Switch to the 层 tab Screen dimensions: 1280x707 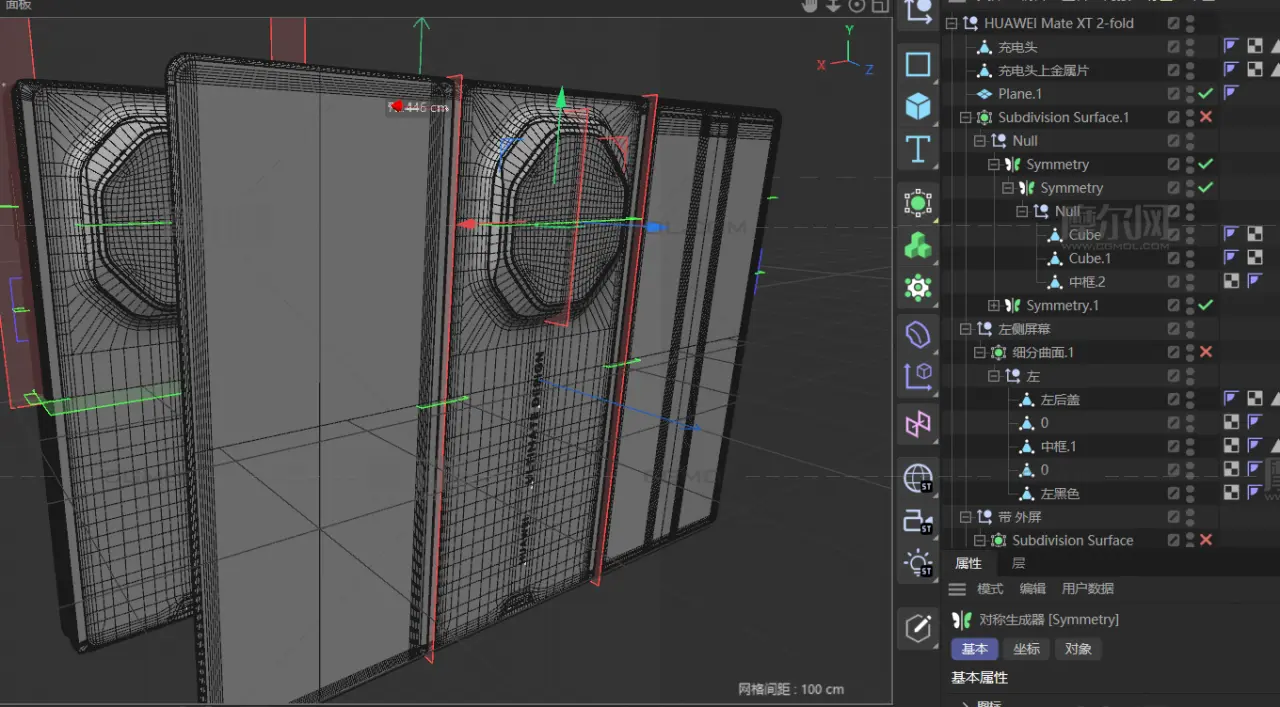1019,564
